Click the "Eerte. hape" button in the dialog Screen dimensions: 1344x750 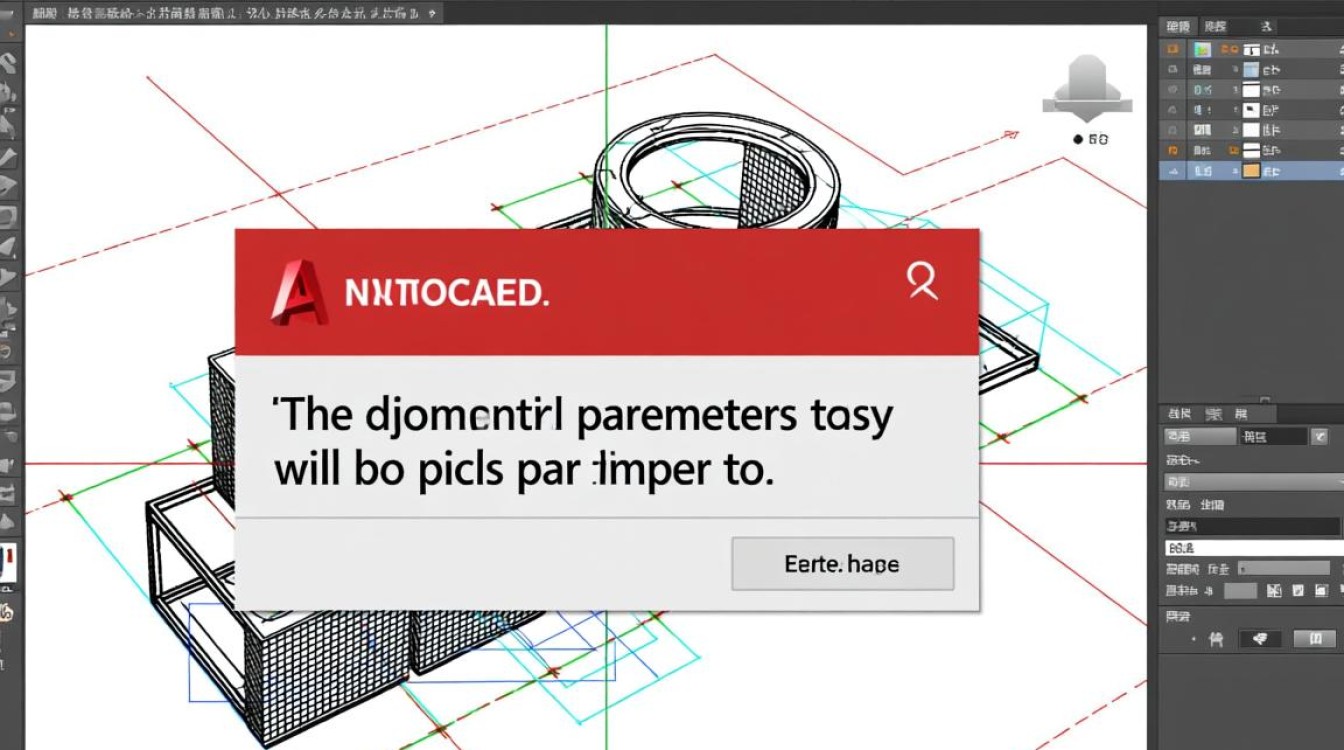click(842, 564)
